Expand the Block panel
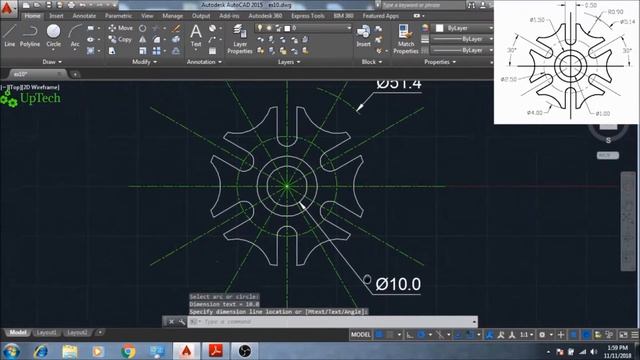The image size is (640, 360). point(372,62)
